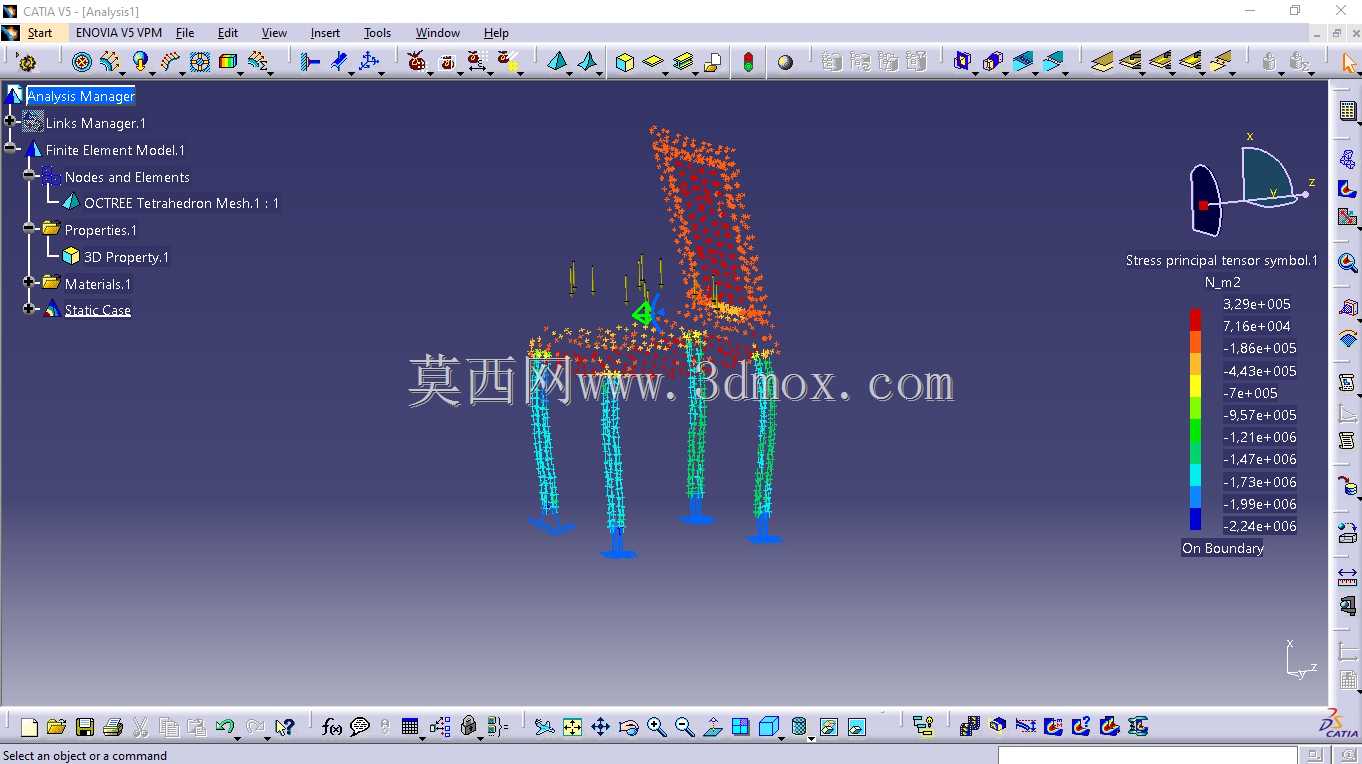Select 3D Property.1 in the tree
Viewport: 1362px width, 764px height.
pyautogui.click(x=126, y=257)
